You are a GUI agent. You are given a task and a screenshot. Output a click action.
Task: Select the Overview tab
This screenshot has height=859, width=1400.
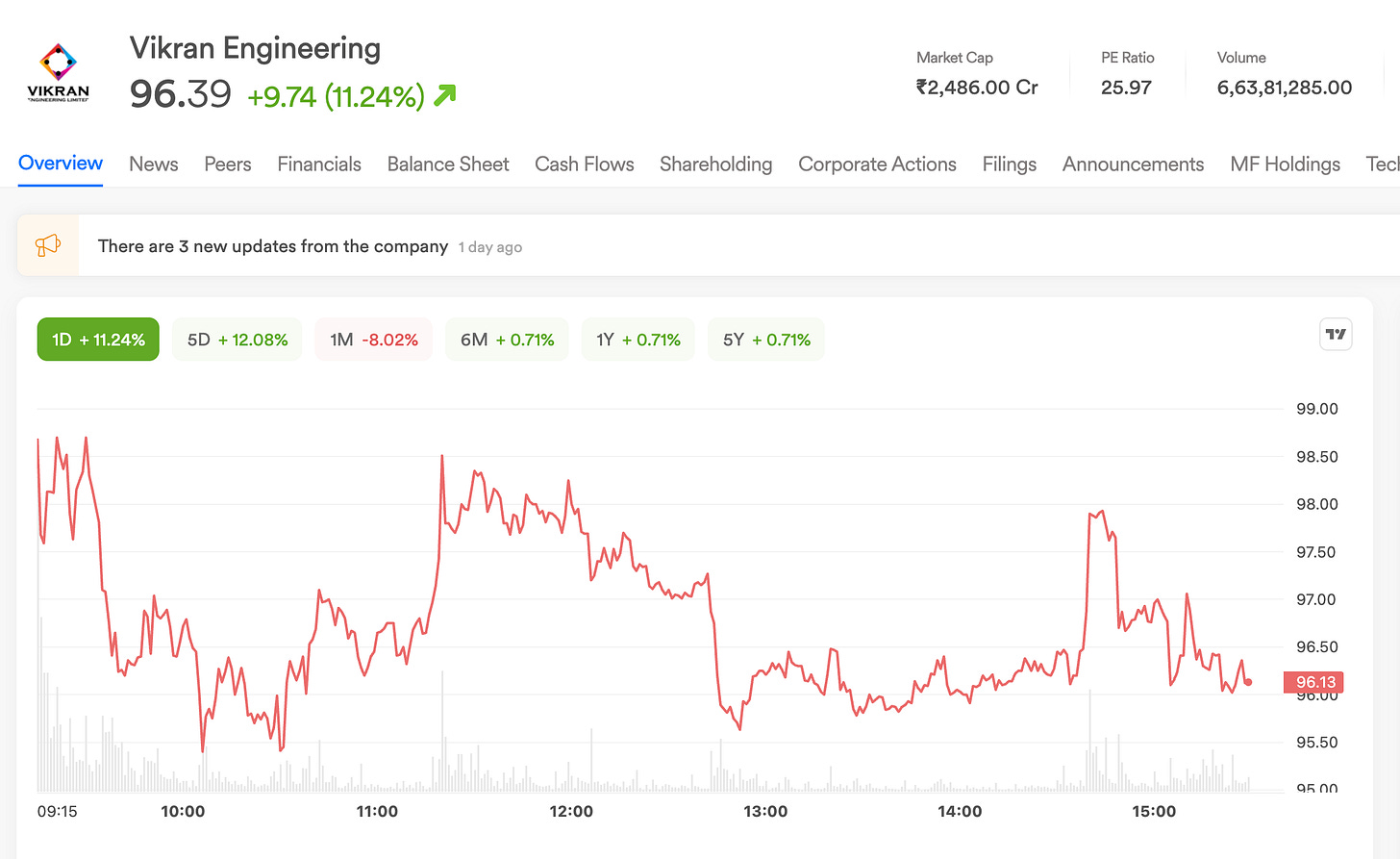point(61,164)
